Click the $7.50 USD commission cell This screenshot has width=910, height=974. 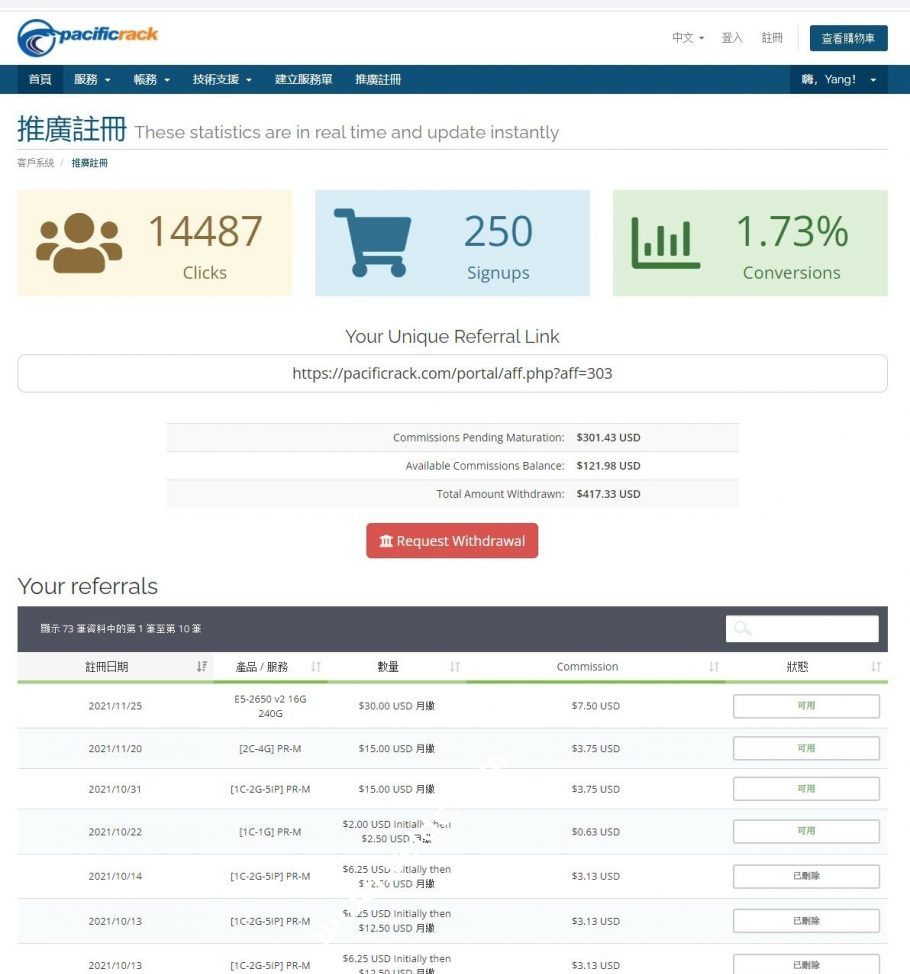pyautogui.click(x=596, y=706)
